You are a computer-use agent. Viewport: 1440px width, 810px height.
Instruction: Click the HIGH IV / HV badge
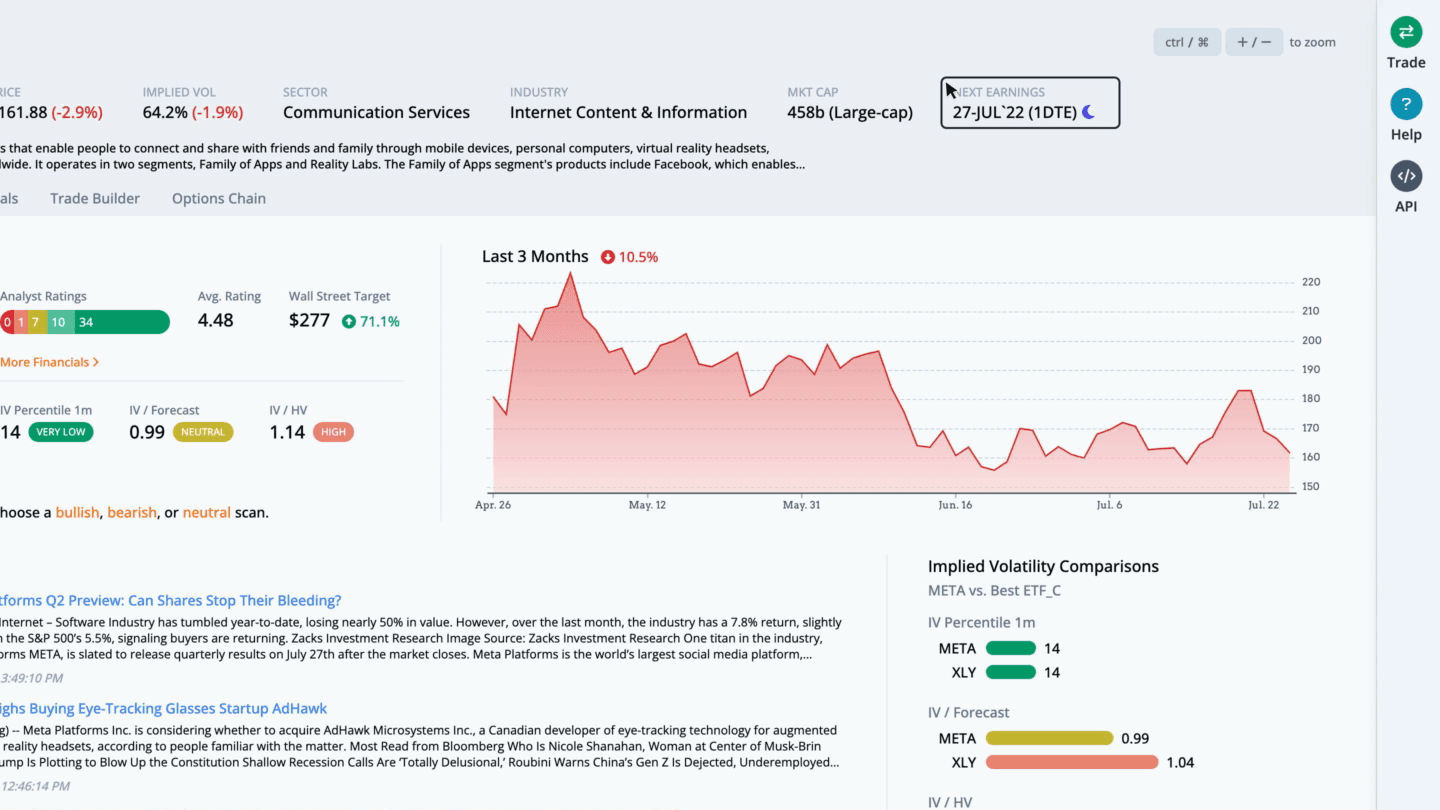(333, 432)
